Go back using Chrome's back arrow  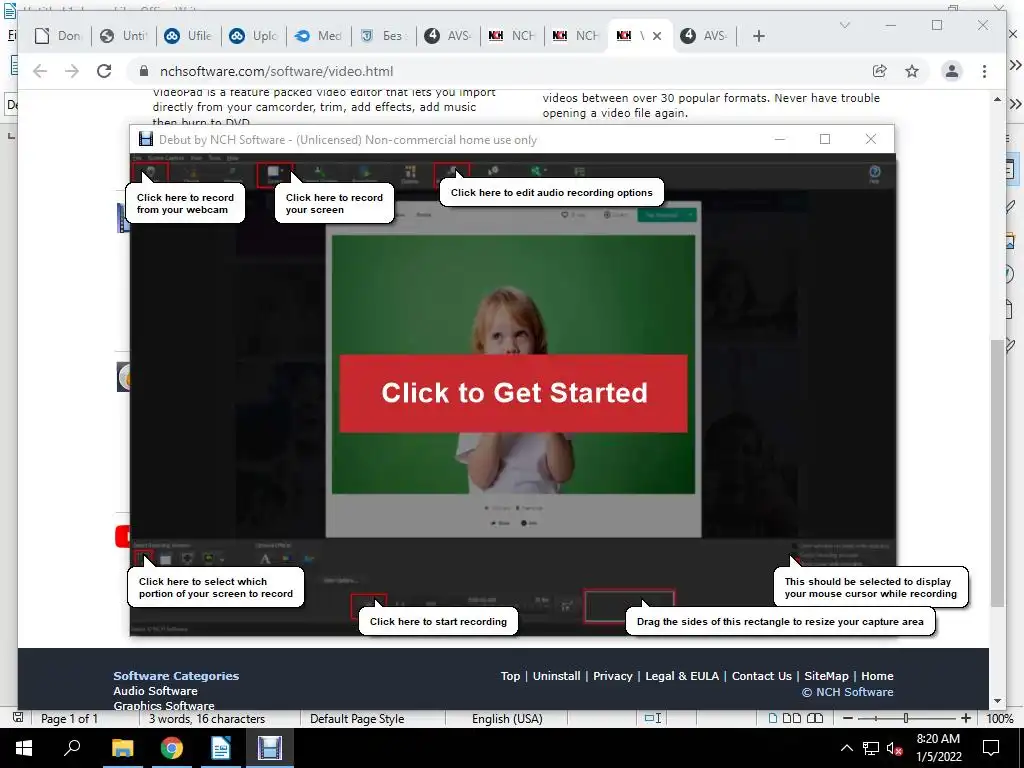(x=40, y=71)
